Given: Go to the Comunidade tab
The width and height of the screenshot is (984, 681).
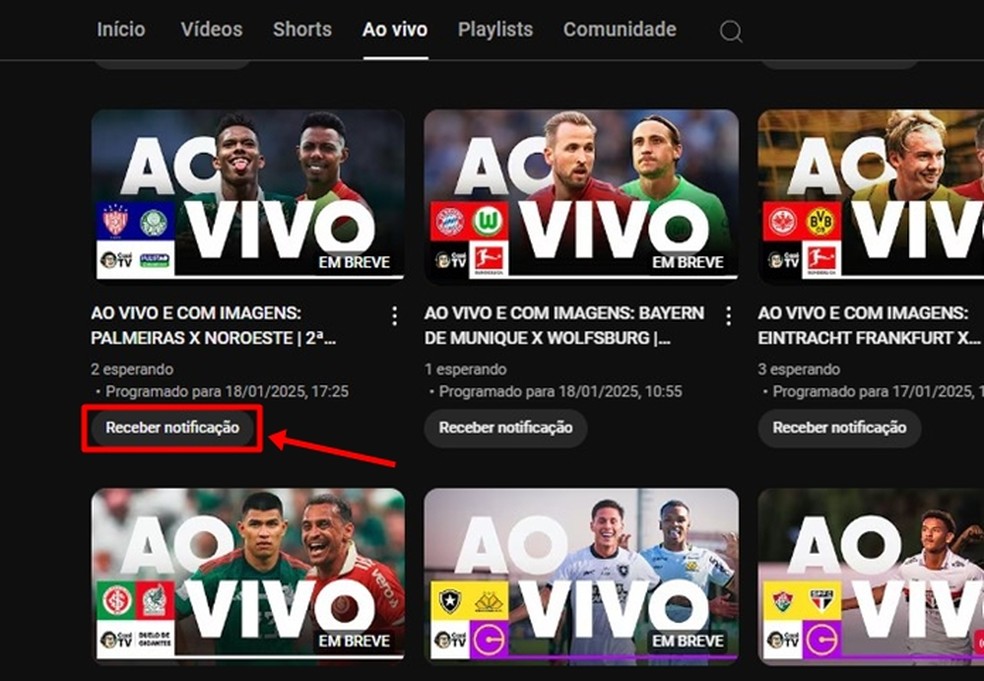Looking at the screenshot, I should 619,30.
